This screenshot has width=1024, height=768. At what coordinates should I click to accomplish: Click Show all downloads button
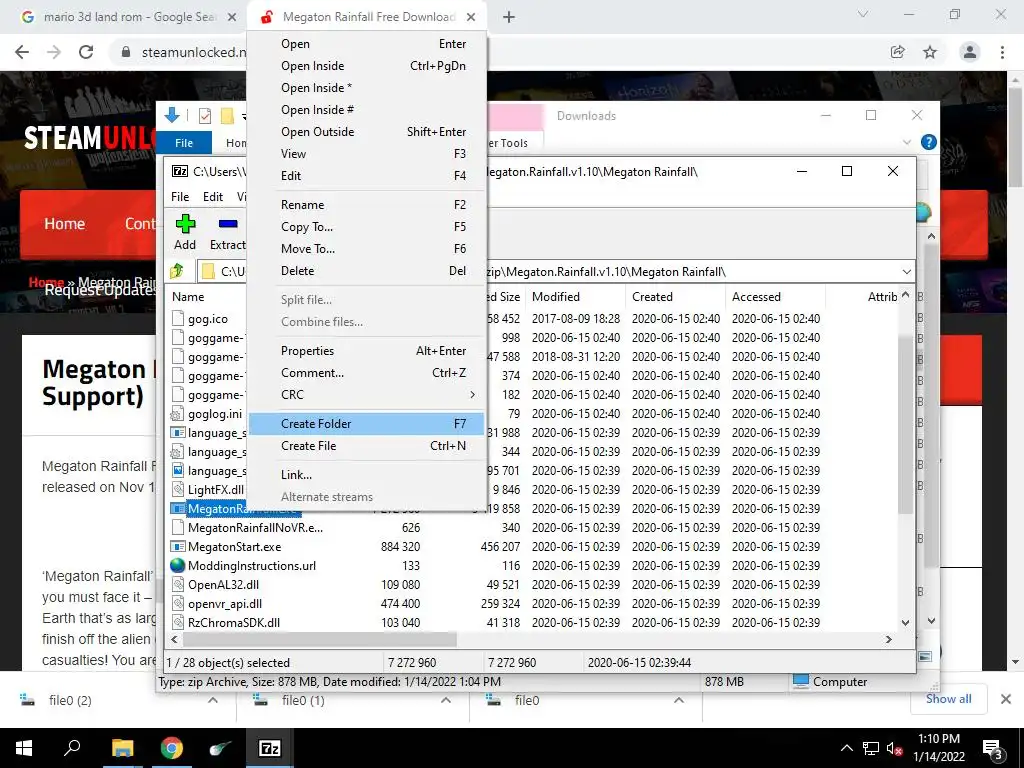click(948, 699)
